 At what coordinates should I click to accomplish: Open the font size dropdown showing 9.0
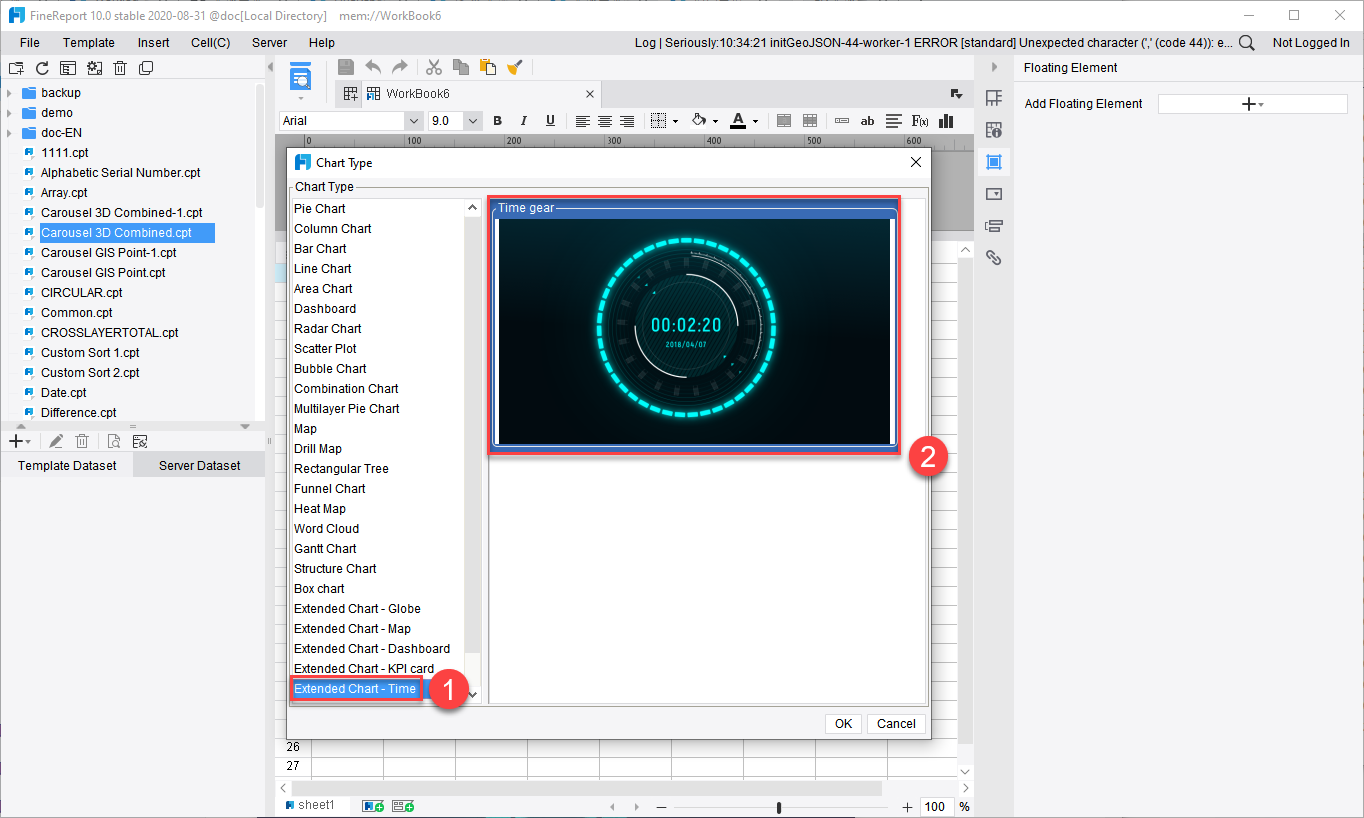(455, 121)
